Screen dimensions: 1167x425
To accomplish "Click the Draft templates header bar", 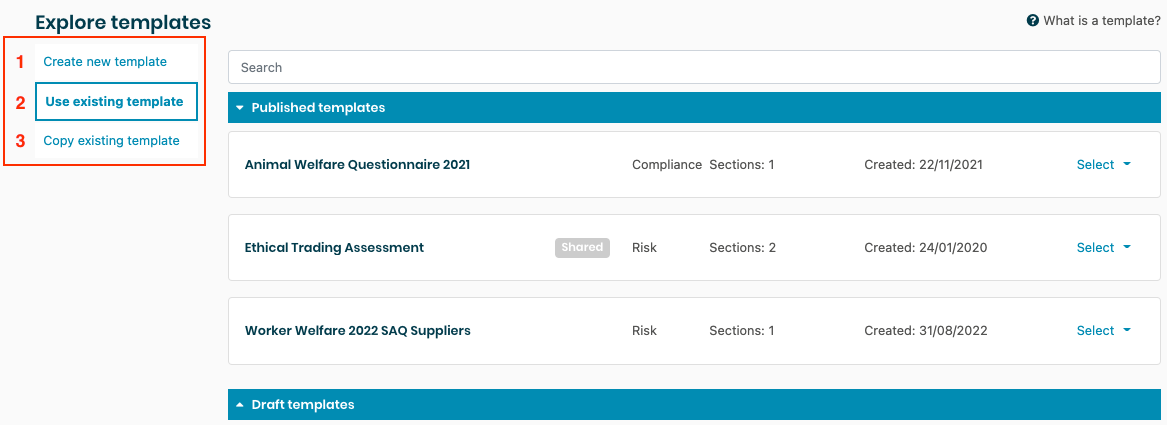I will [694, 405].
